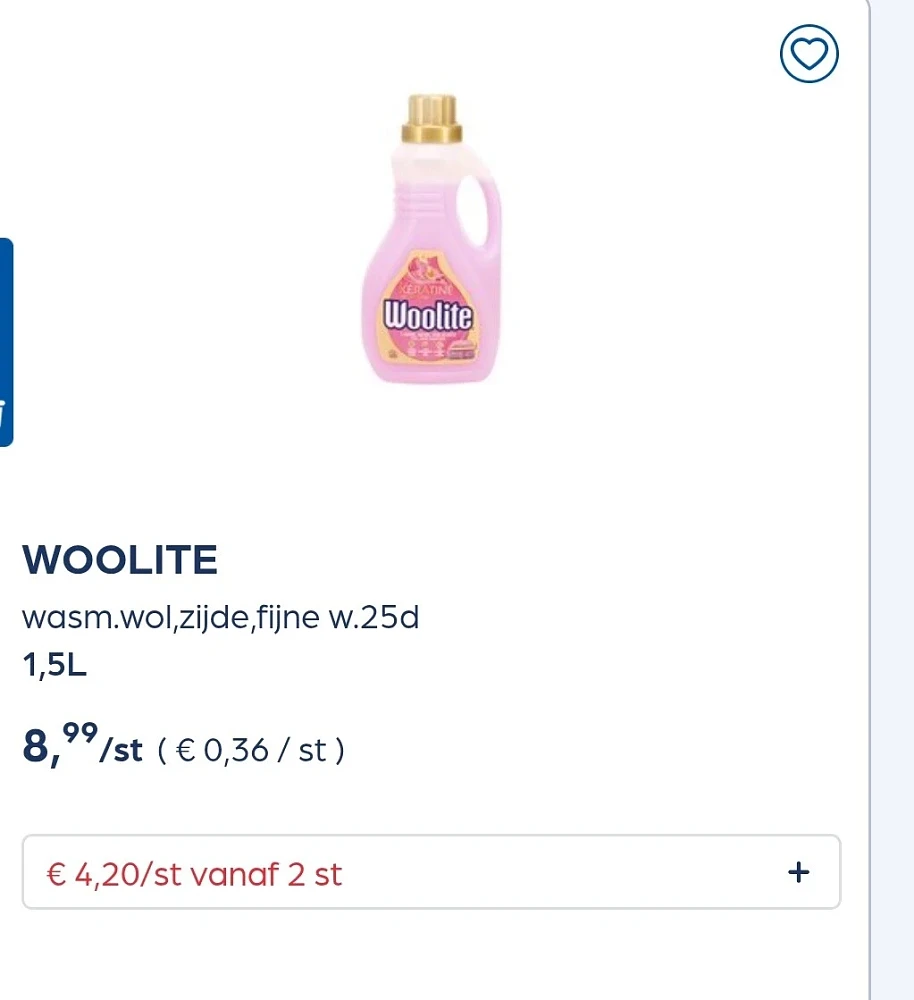Click the unit price € 0,36 / st
Viewport: 914px width, 1000px height.
(x=251, y=750)
